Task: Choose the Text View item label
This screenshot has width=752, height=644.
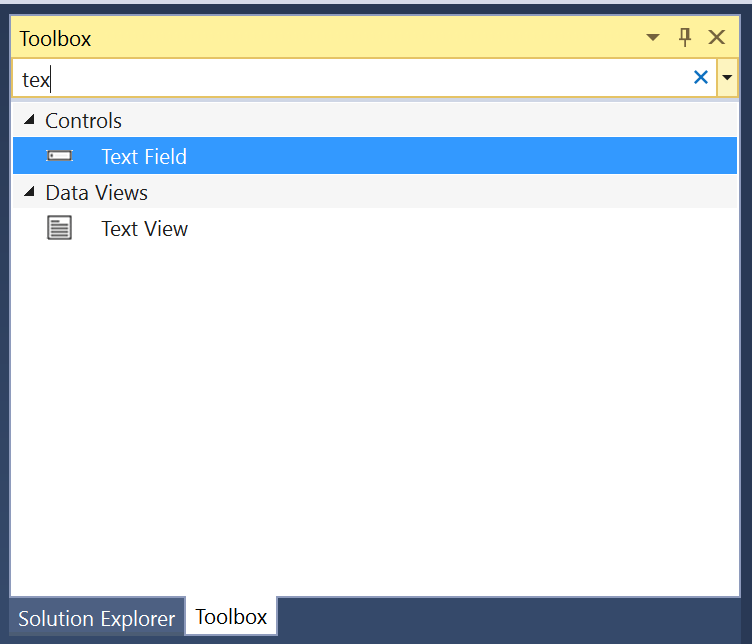Action: (x=144, y=229)
